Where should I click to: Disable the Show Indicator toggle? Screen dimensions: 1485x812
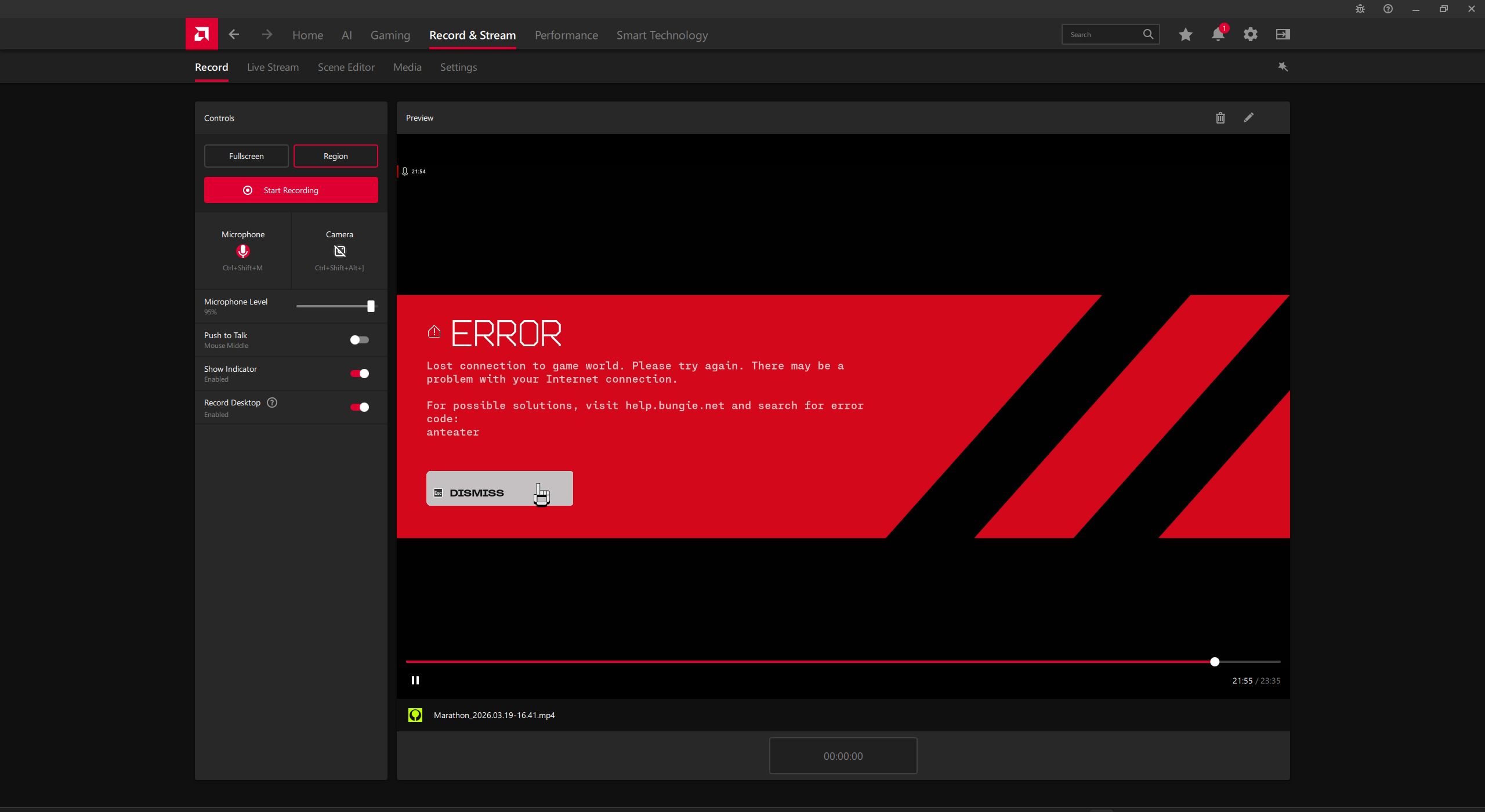[x=359, y=374]
